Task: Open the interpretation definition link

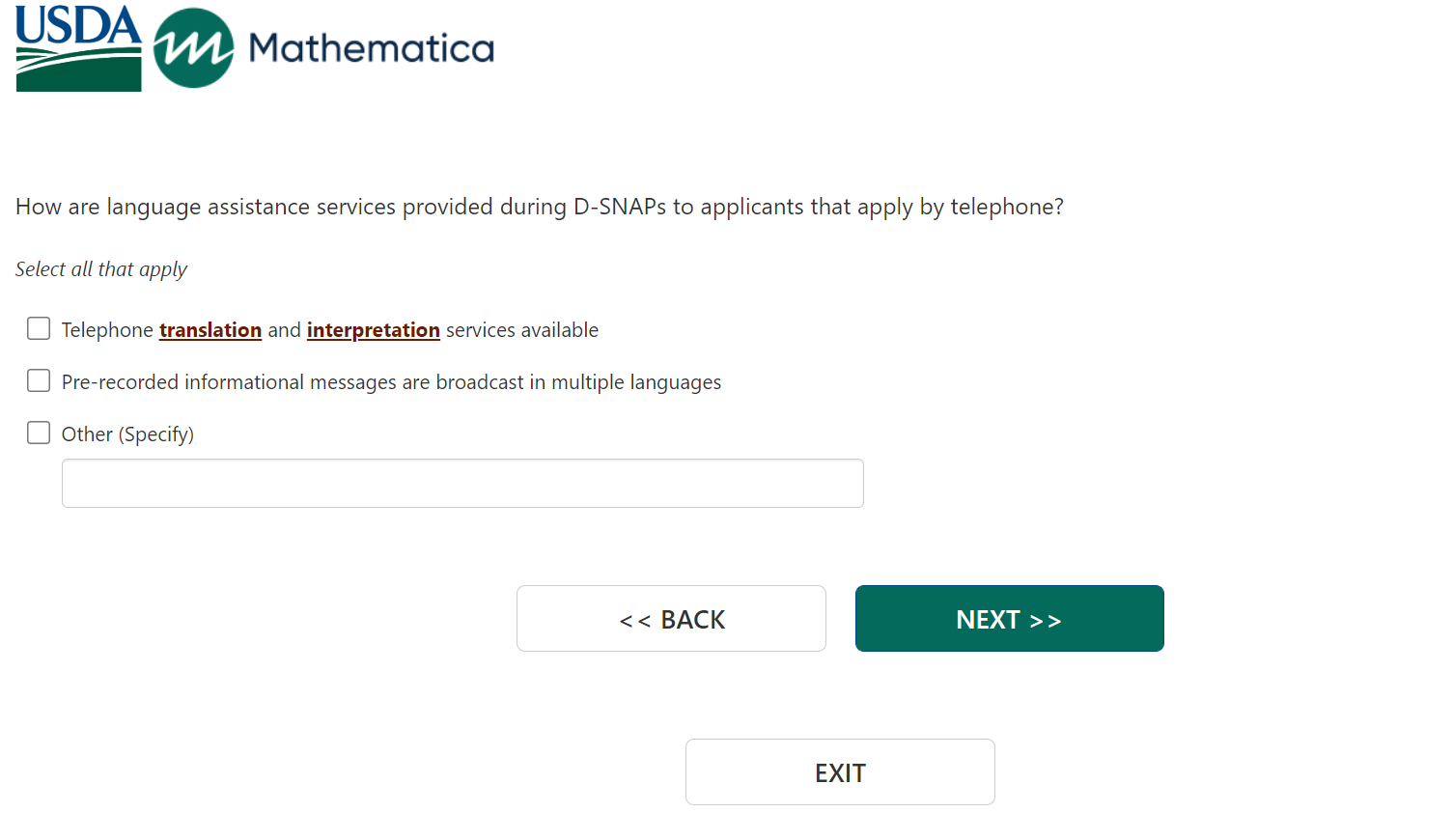Action: coord(373,330)
